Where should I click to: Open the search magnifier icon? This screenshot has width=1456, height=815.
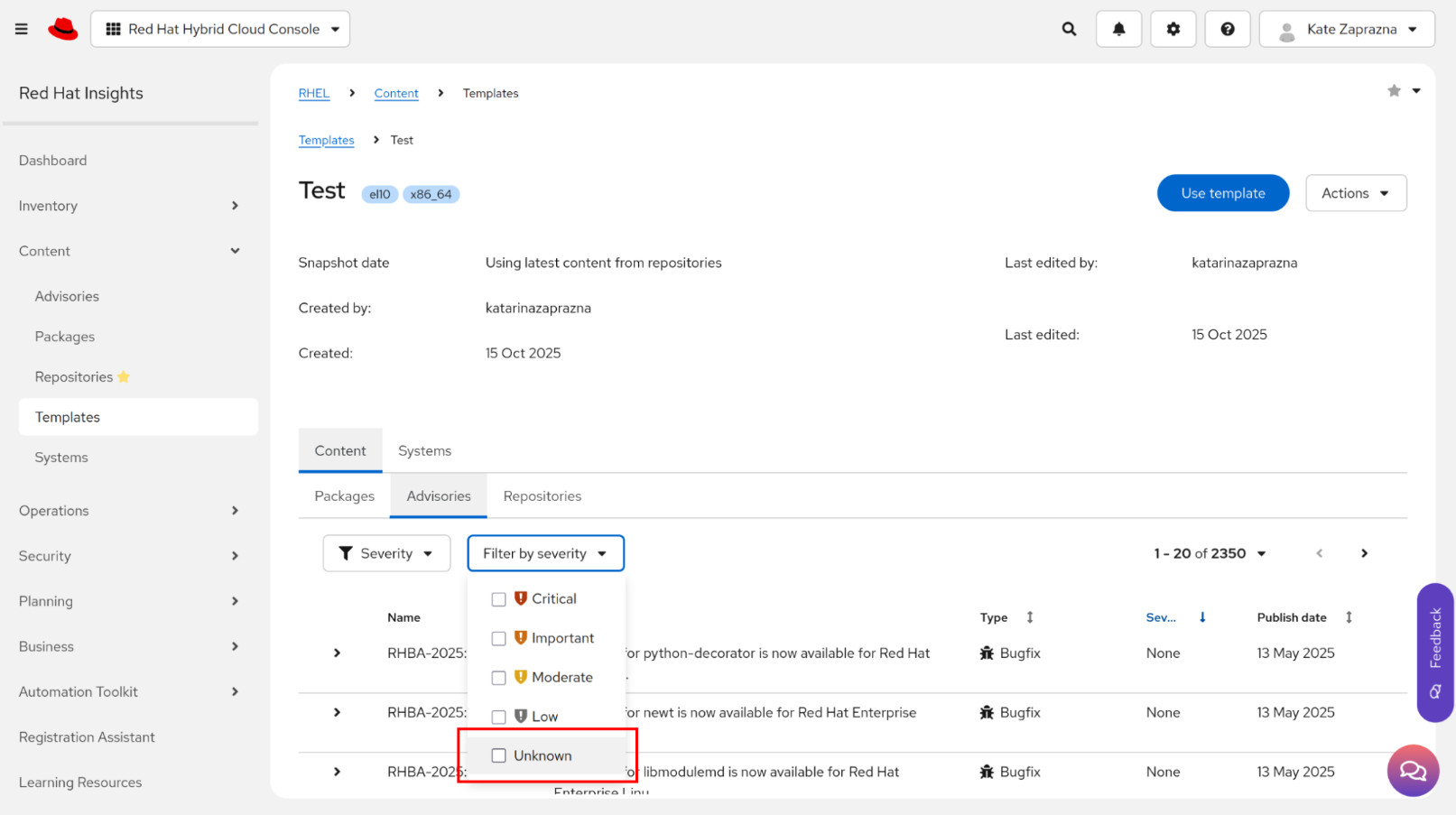click(x=1069, y=29)
